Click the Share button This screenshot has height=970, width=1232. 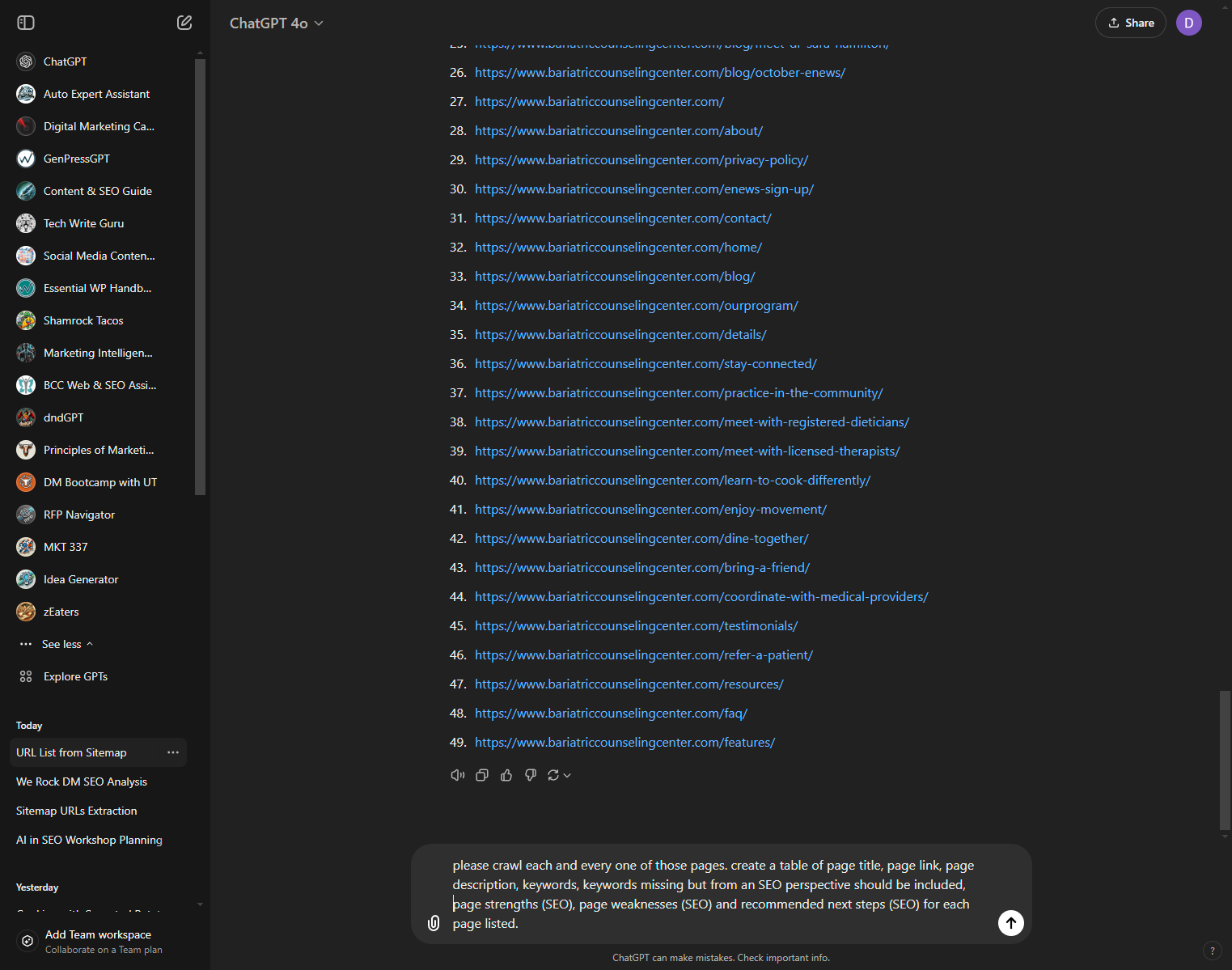(x=1131, y=23)
